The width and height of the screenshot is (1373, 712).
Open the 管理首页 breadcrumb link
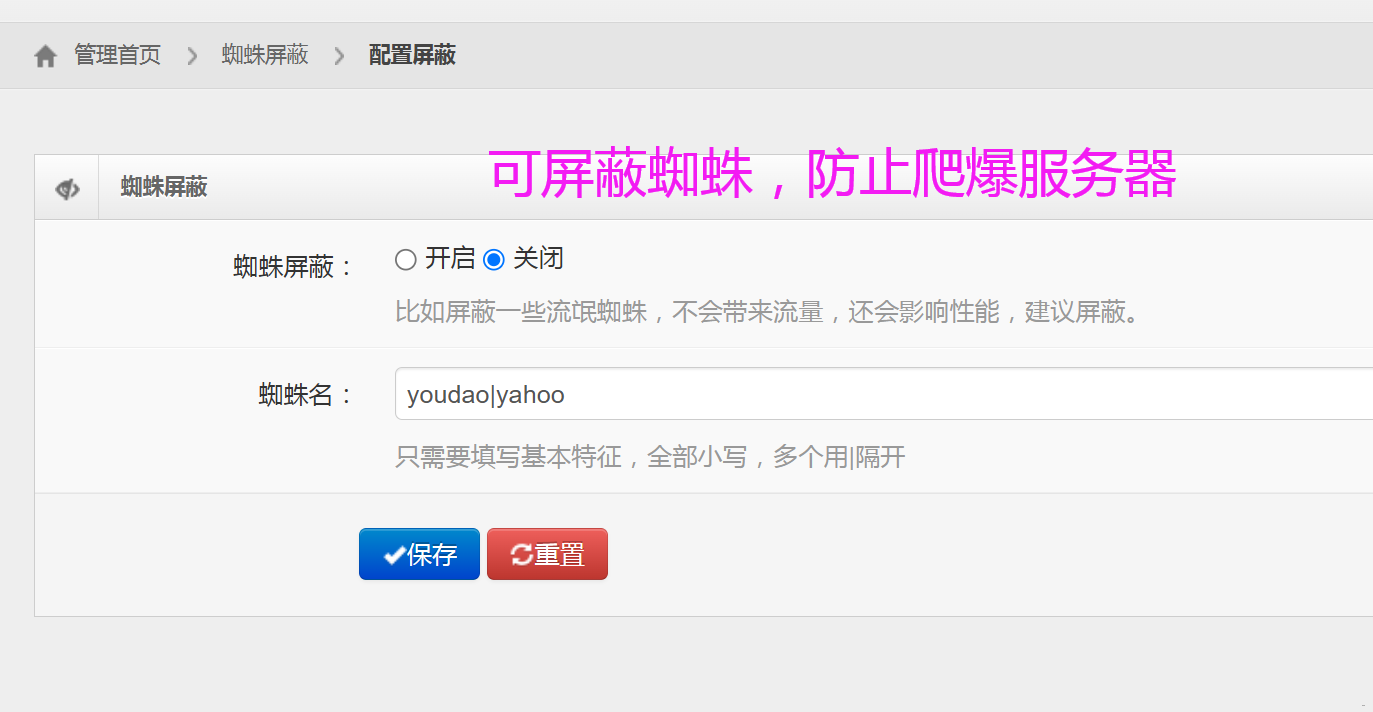click(117, 55)
